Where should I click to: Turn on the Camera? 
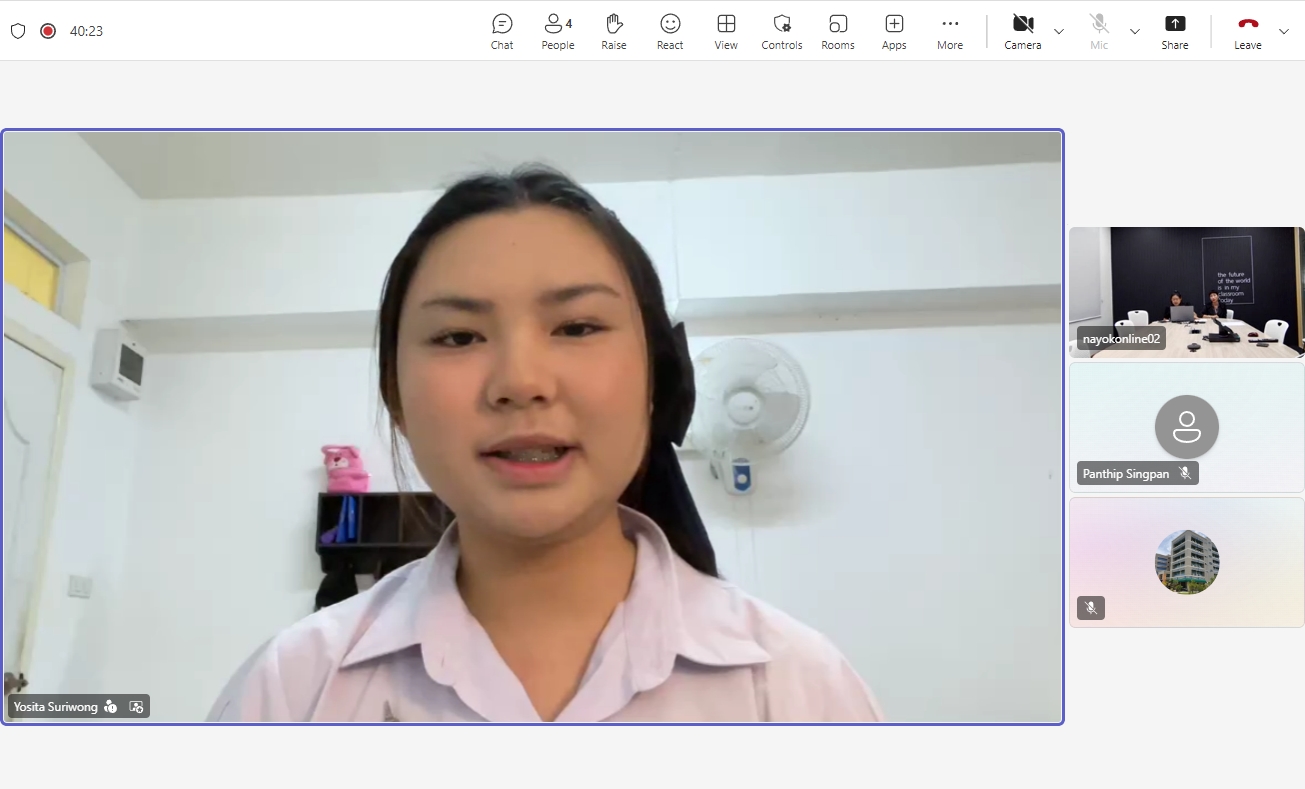1022,31
